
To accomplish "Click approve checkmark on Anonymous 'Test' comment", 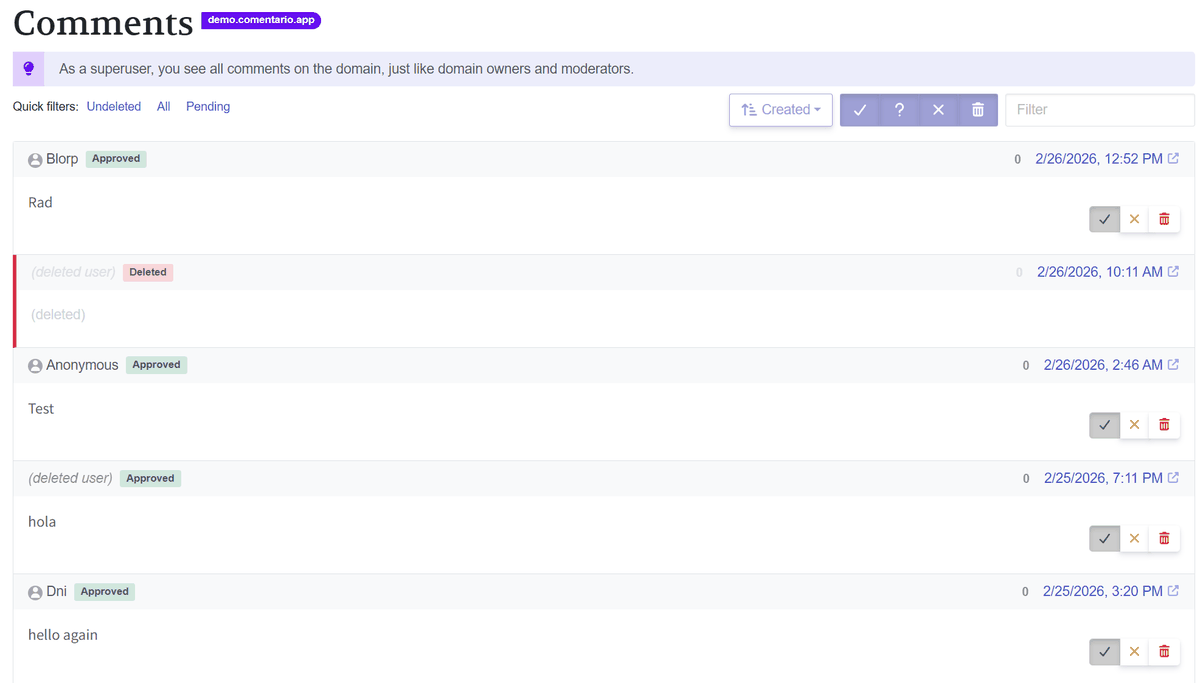I will (x=1104, y=425).
